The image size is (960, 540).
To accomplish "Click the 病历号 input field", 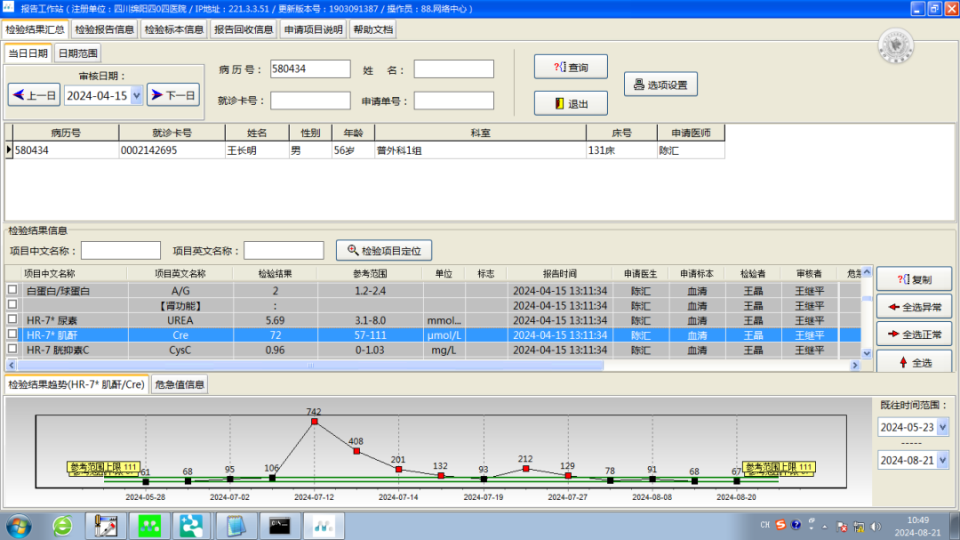I will 310,69.
